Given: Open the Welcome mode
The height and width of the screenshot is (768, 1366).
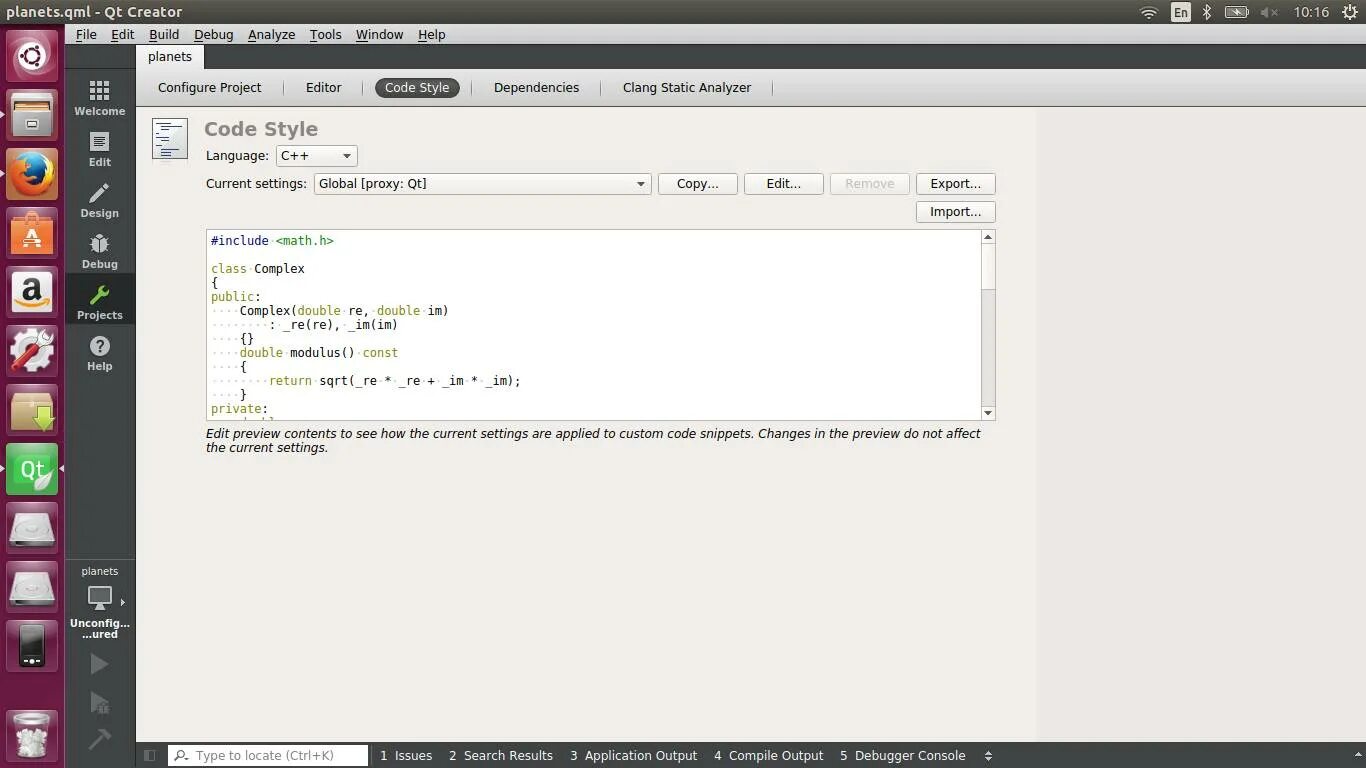Looking at the screenshot, I should (99, 98).
